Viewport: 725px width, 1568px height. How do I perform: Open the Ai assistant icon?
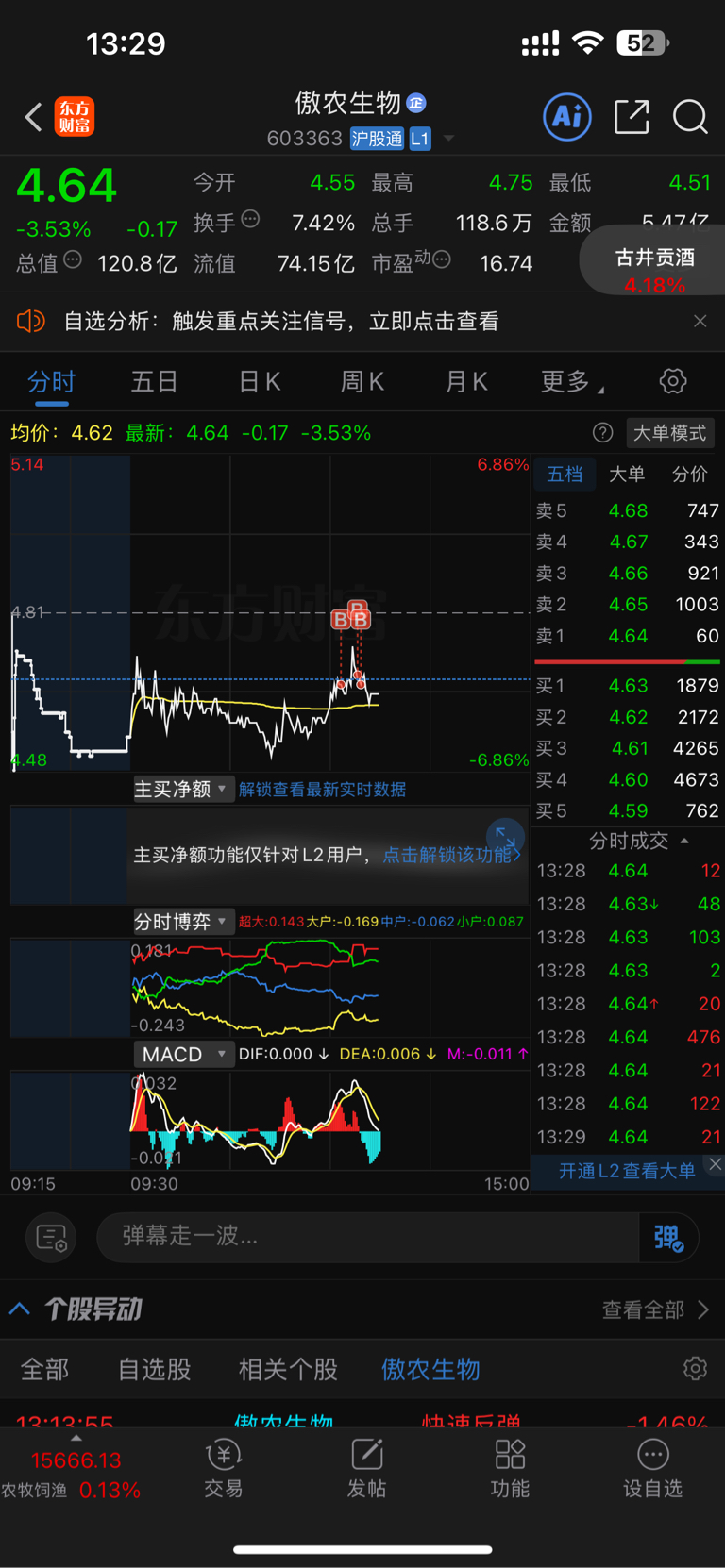coord(567,117)
